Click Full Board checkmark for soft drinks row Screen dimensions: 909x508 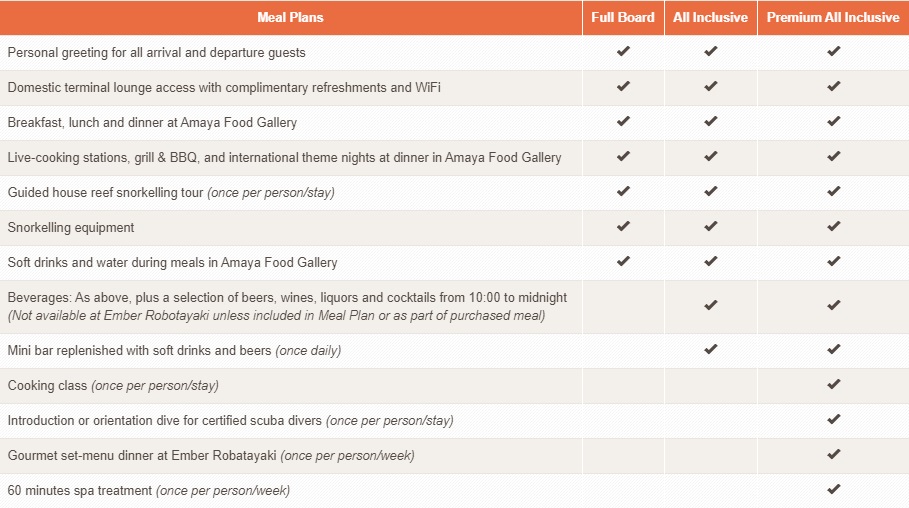point(623,262)
